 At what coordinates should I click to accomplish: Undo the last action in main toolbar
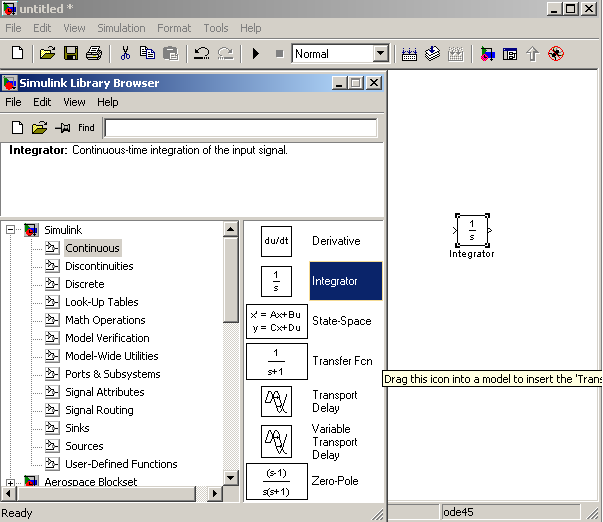(x=201, y=53)
